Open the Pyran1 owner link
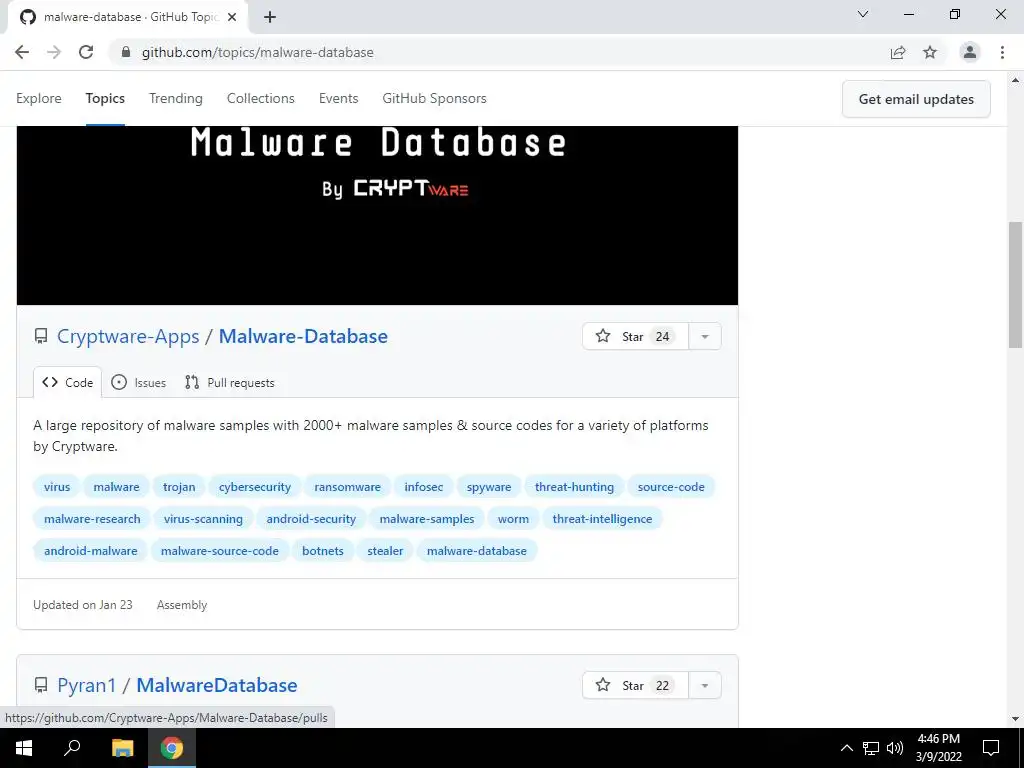Viewport: 1024px width, 768px height. pos(86,685)
